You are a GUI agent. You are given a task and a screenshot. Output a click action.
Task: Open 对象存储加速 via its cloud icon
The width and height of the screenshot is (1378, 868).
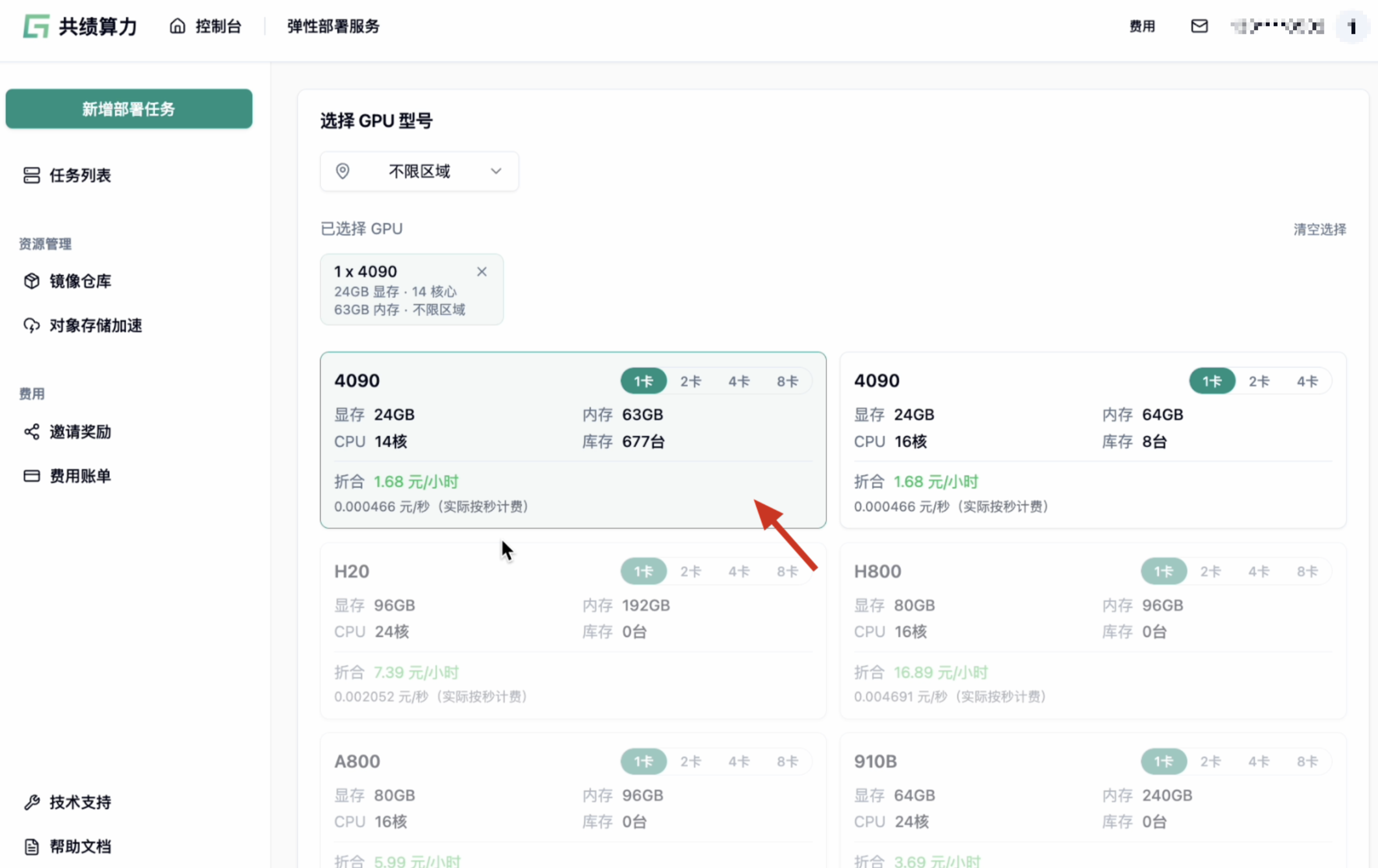(x=31, y=325)
